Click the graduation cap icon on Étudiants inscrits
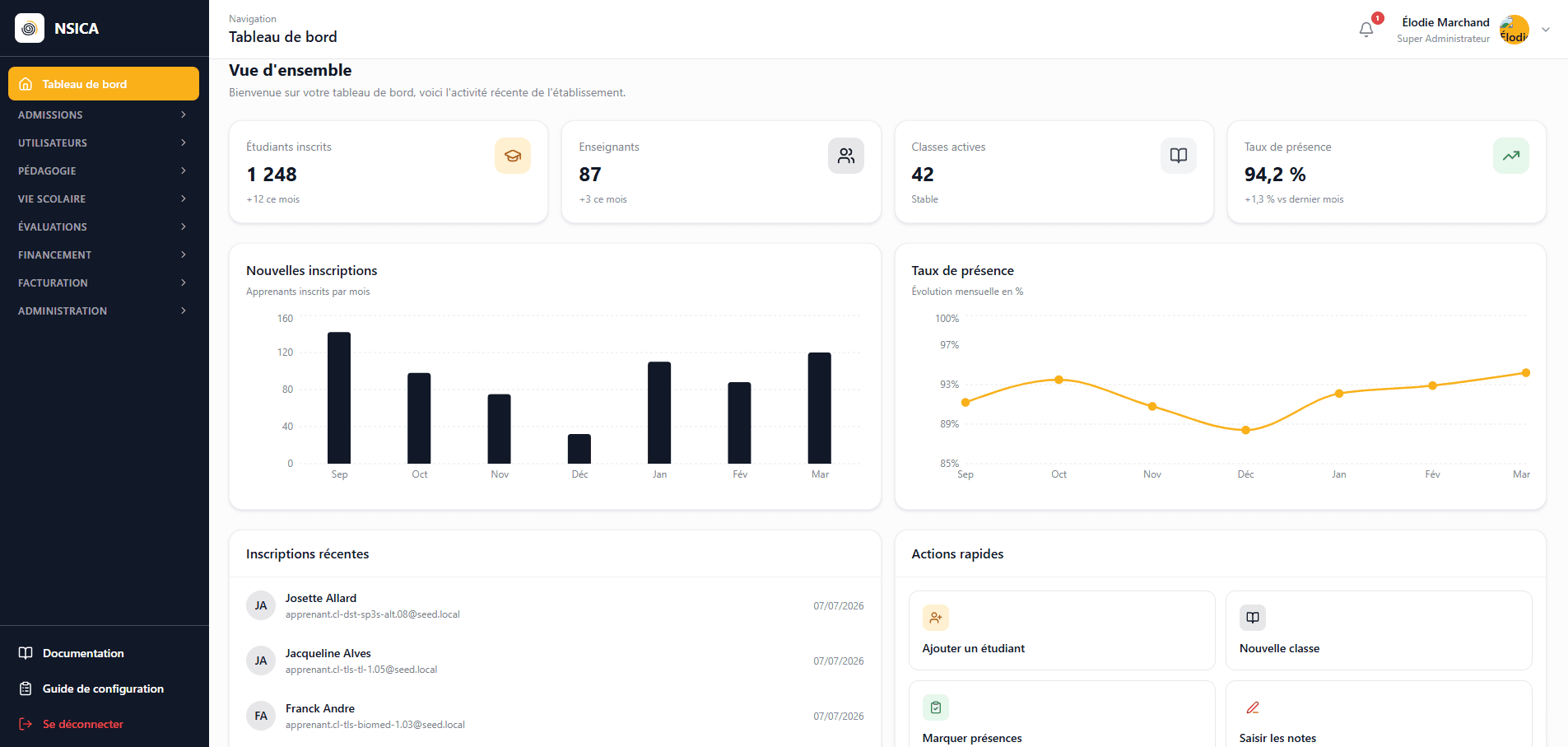This screenshot has width=1568, height=747. (513, 156)
